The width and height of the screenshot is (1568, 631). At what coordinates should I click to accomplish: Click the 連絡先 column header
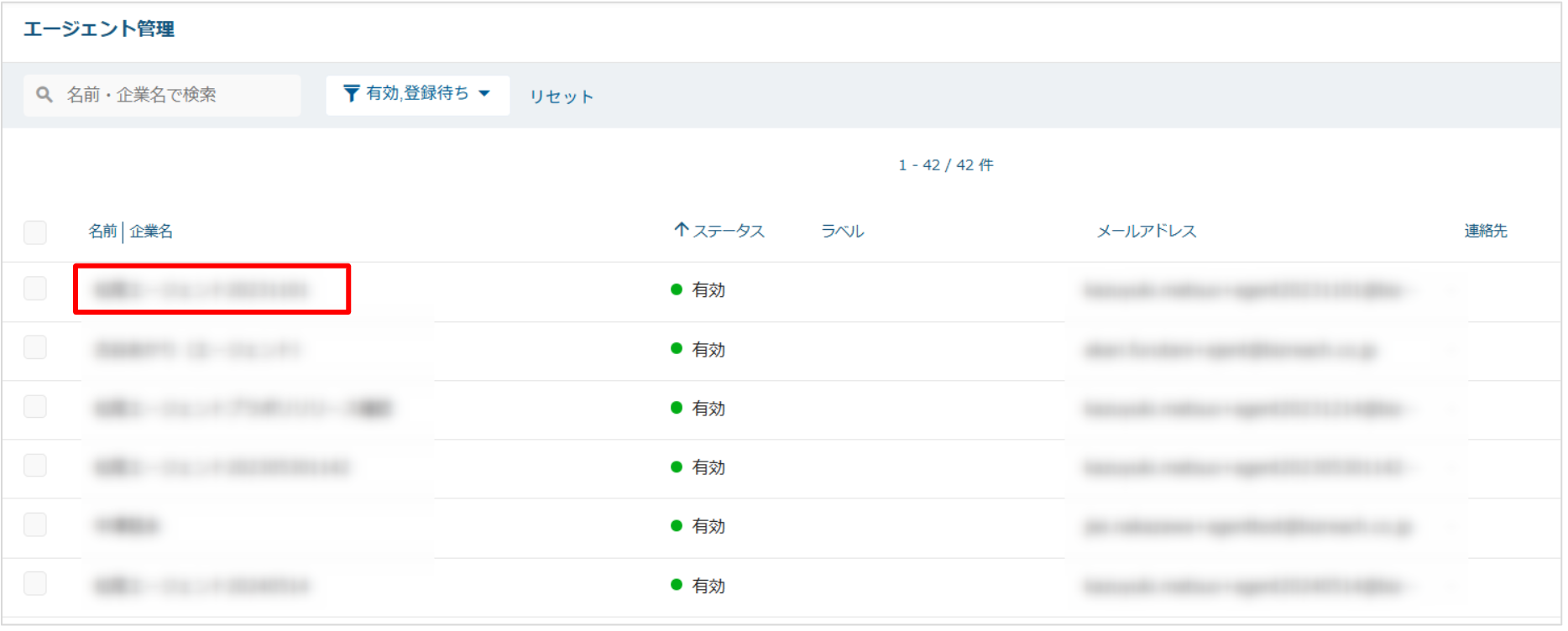coord(1485,231)
